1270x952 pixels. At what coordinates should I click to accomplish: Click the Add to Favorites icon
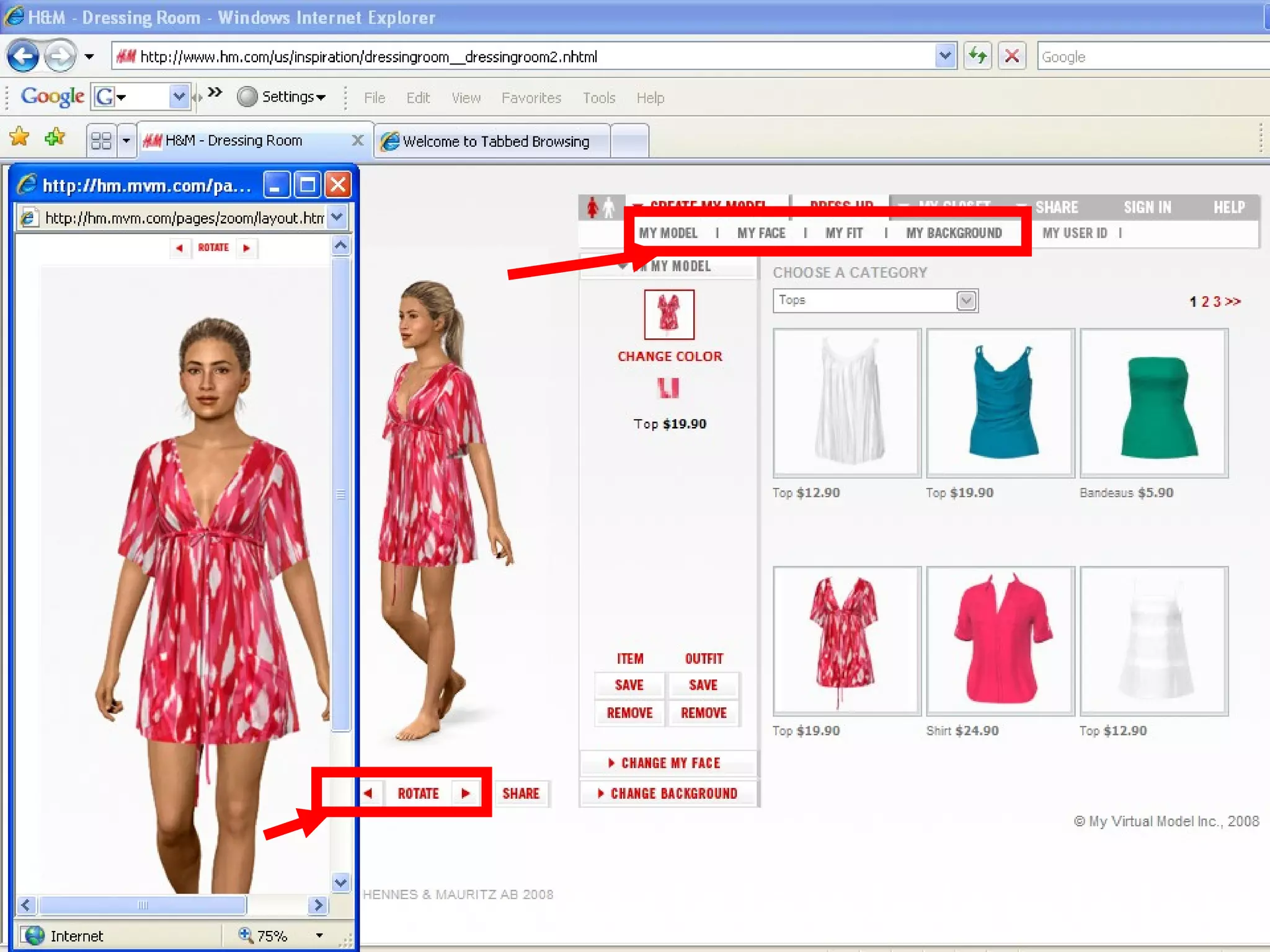coord(55,136)
